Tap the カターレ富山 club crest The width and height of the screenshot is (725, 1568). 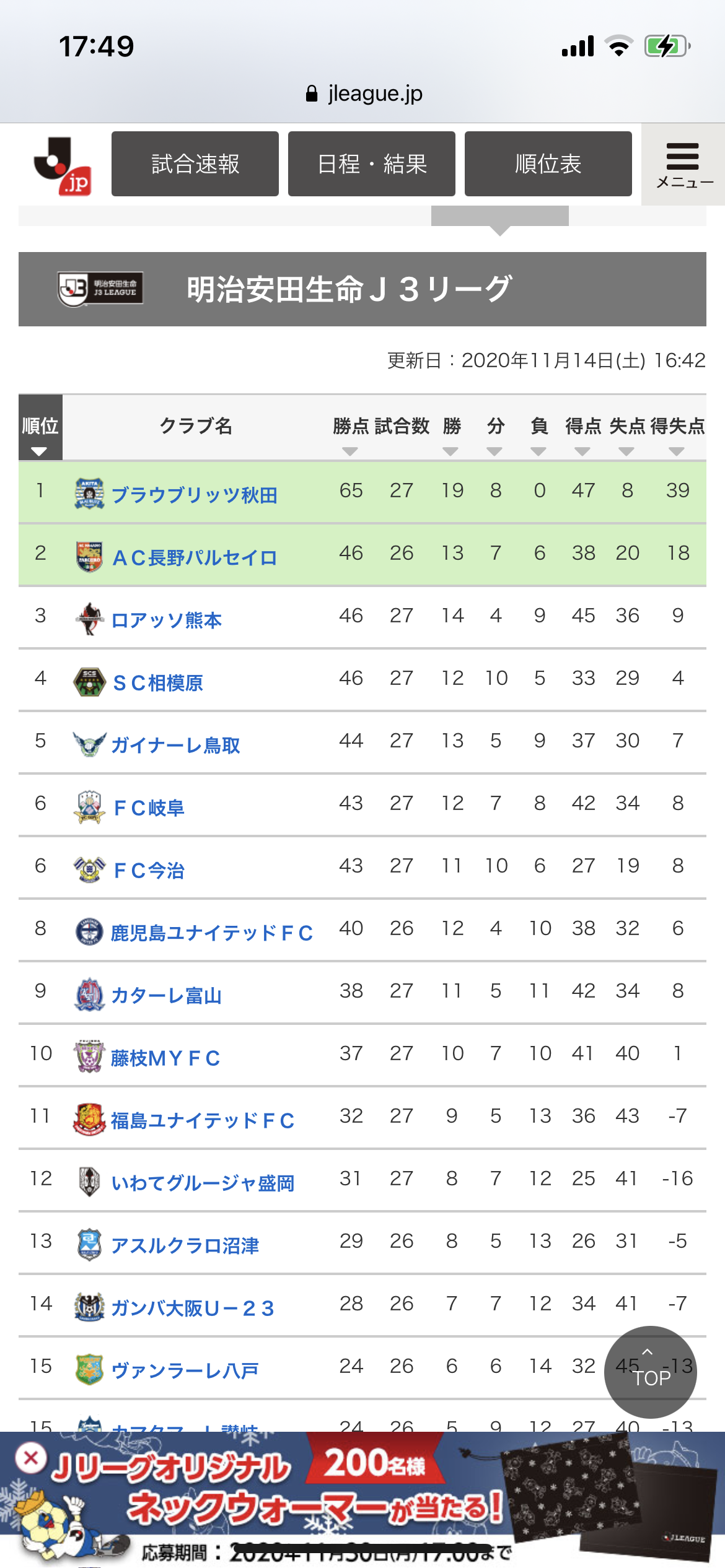click(x=89, y=994)
